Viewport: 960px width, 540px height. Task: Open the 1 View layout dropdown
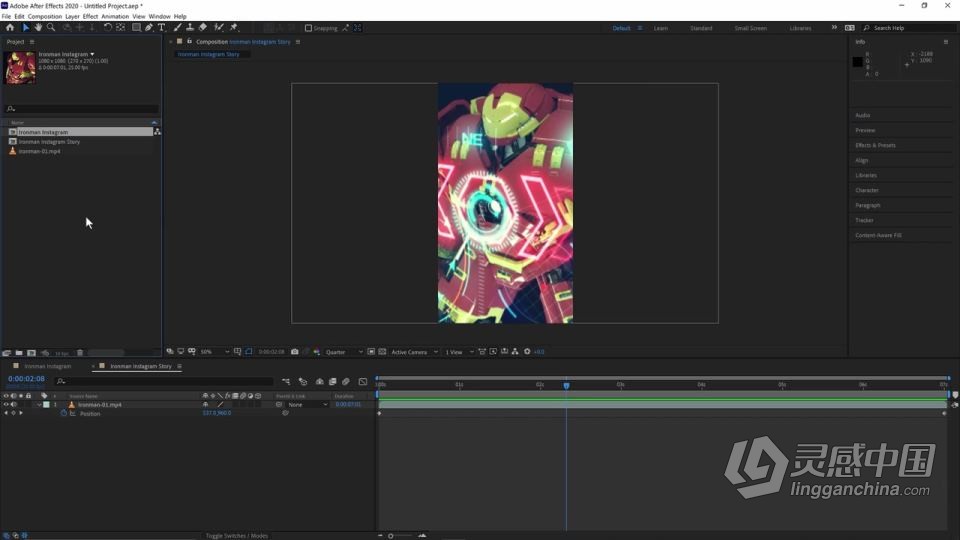point(459,352)
